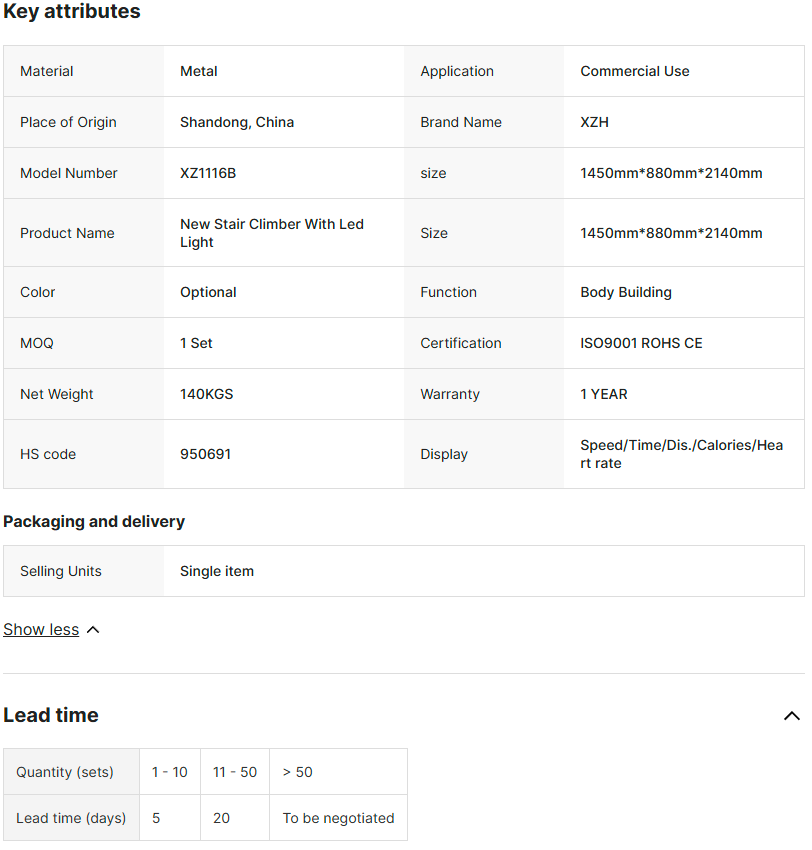The height and width of the screenshot is (850, 812).
Task: Select the Selling Units value Single item
Action: (x=217, y=571)
